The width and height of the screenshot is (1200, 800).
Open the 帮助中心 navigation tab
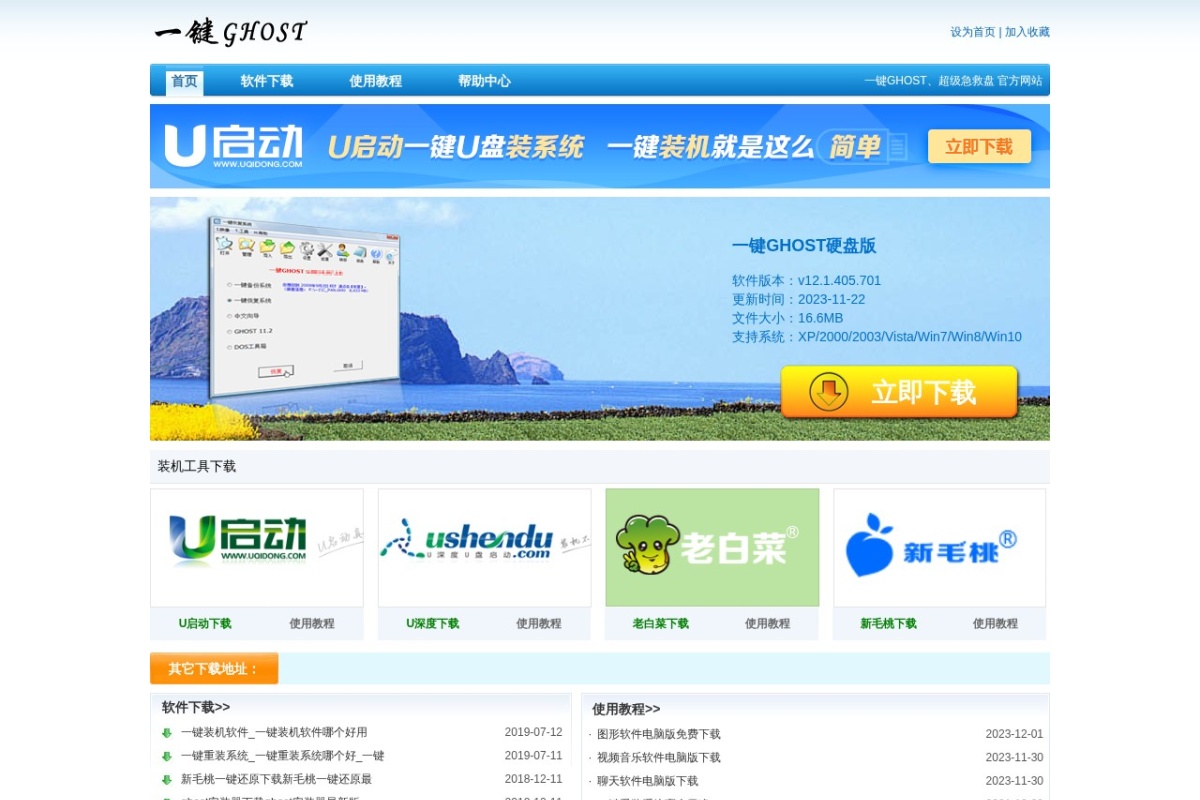pyautogui.click(x=484, y=81)
